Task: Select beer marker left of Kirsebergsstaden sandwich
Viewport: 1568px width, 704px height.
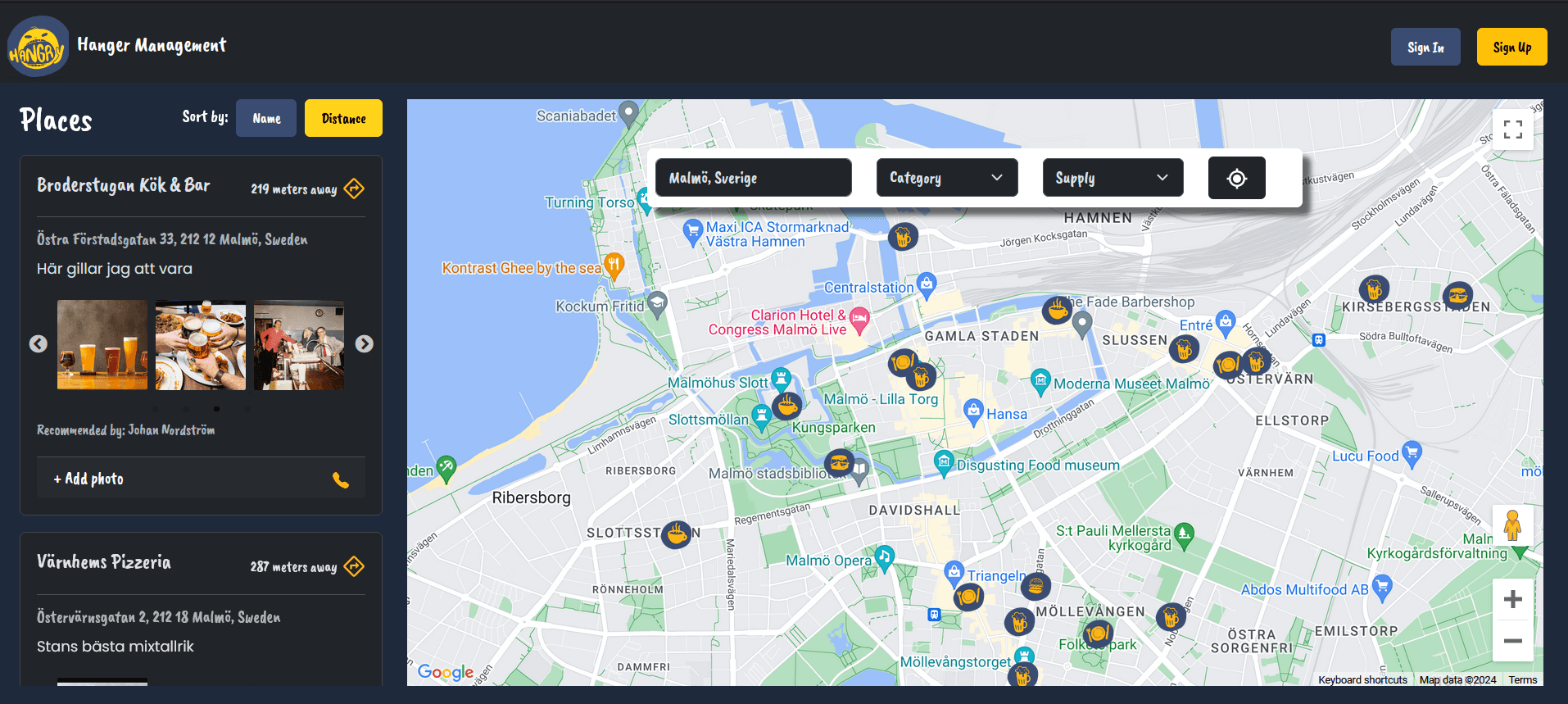Action: click(1374, 289)
